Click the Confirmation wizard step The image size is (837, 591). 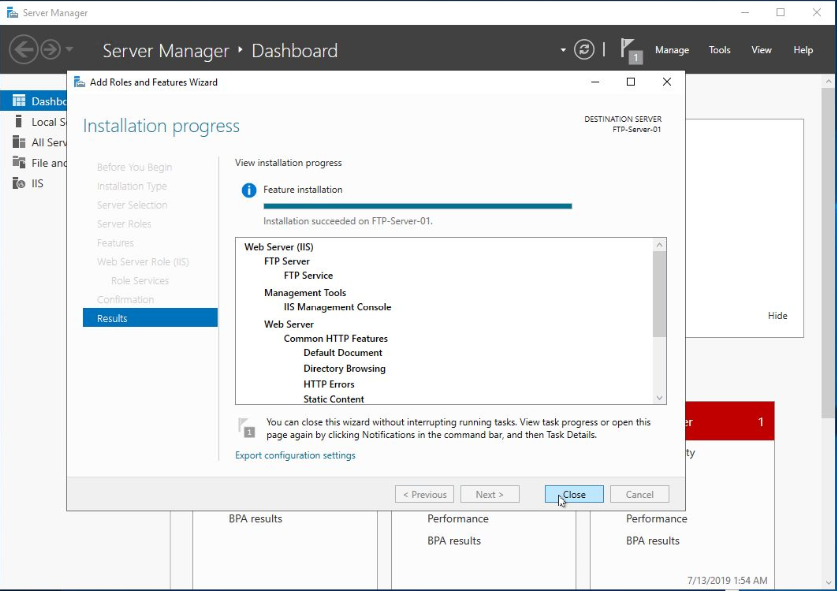125,300
